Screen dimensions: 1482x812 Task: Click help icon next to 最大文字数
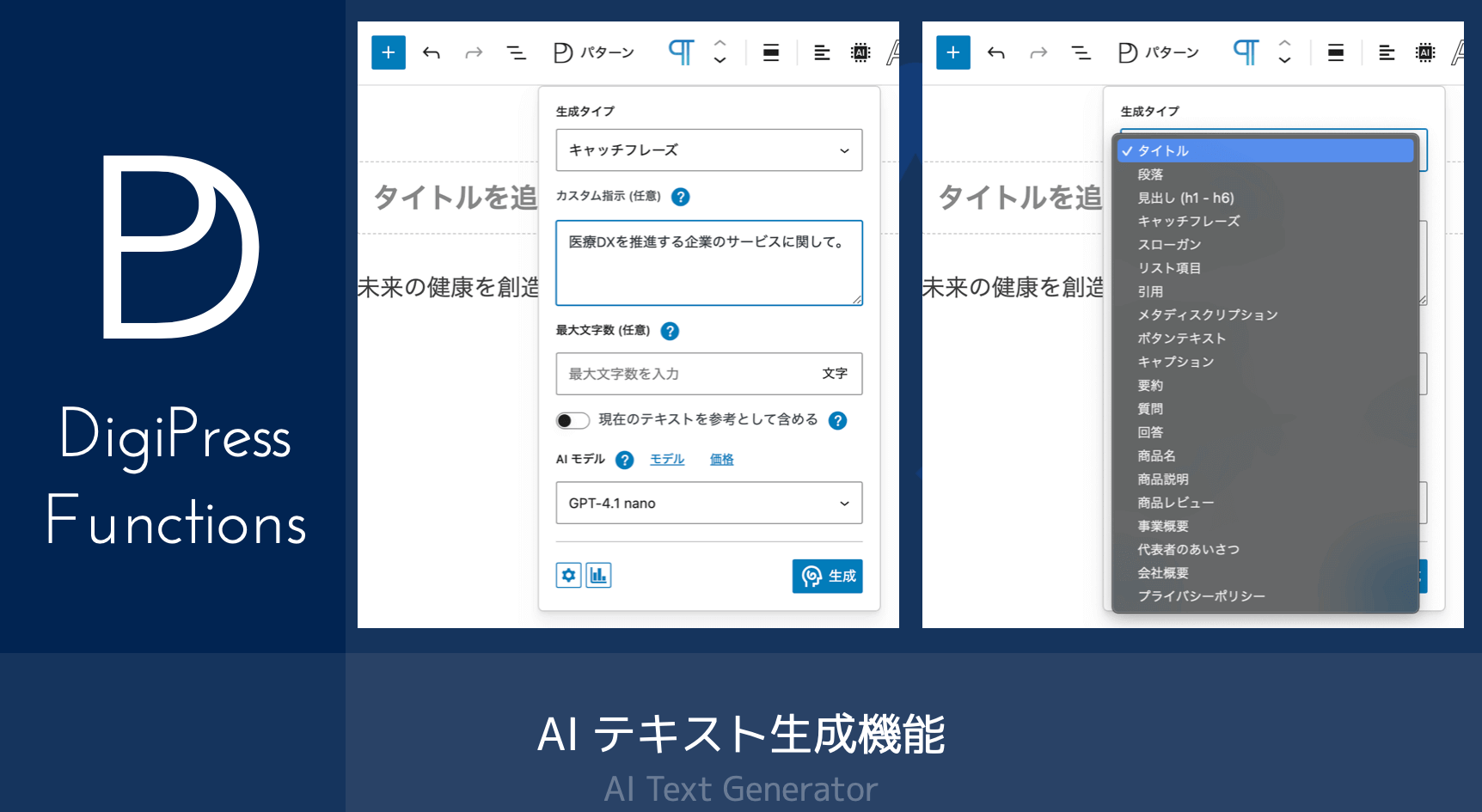coord(670,331)
